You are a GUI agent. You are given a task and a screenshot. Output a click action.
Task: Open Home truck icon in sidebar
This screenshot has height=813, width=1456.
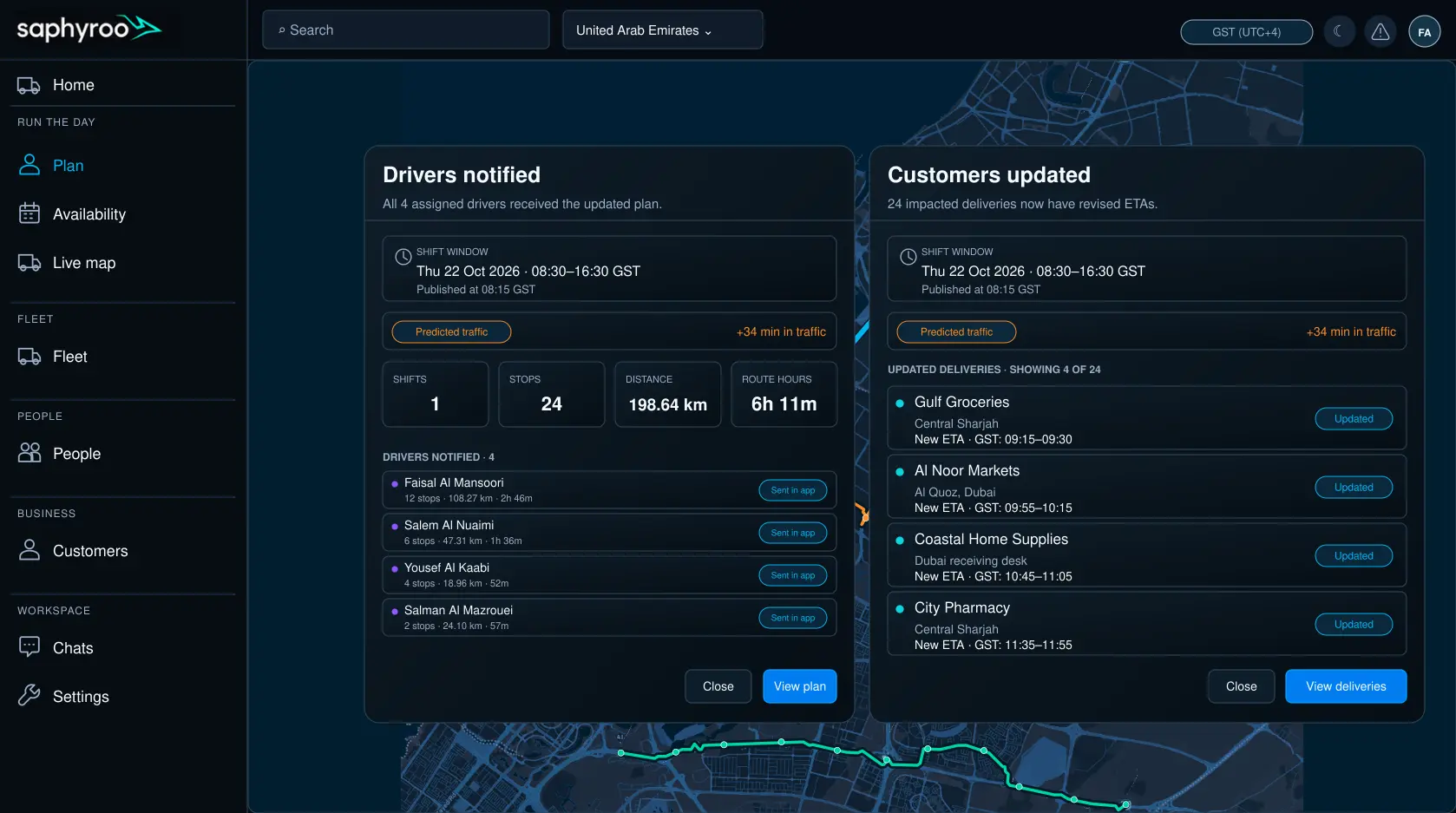30,85
